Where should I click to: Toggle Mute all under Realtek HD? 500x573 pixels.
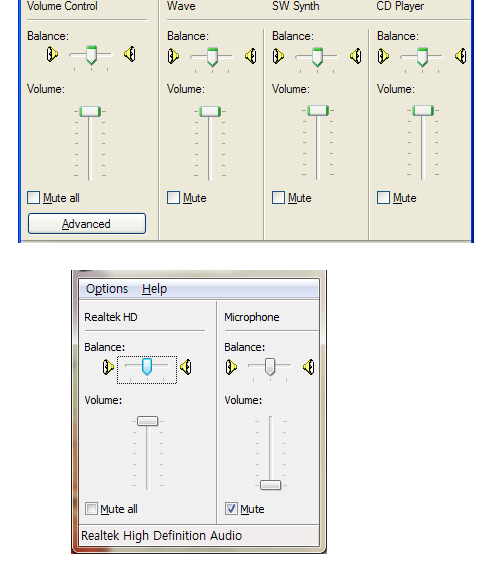[x=91, y=509]
